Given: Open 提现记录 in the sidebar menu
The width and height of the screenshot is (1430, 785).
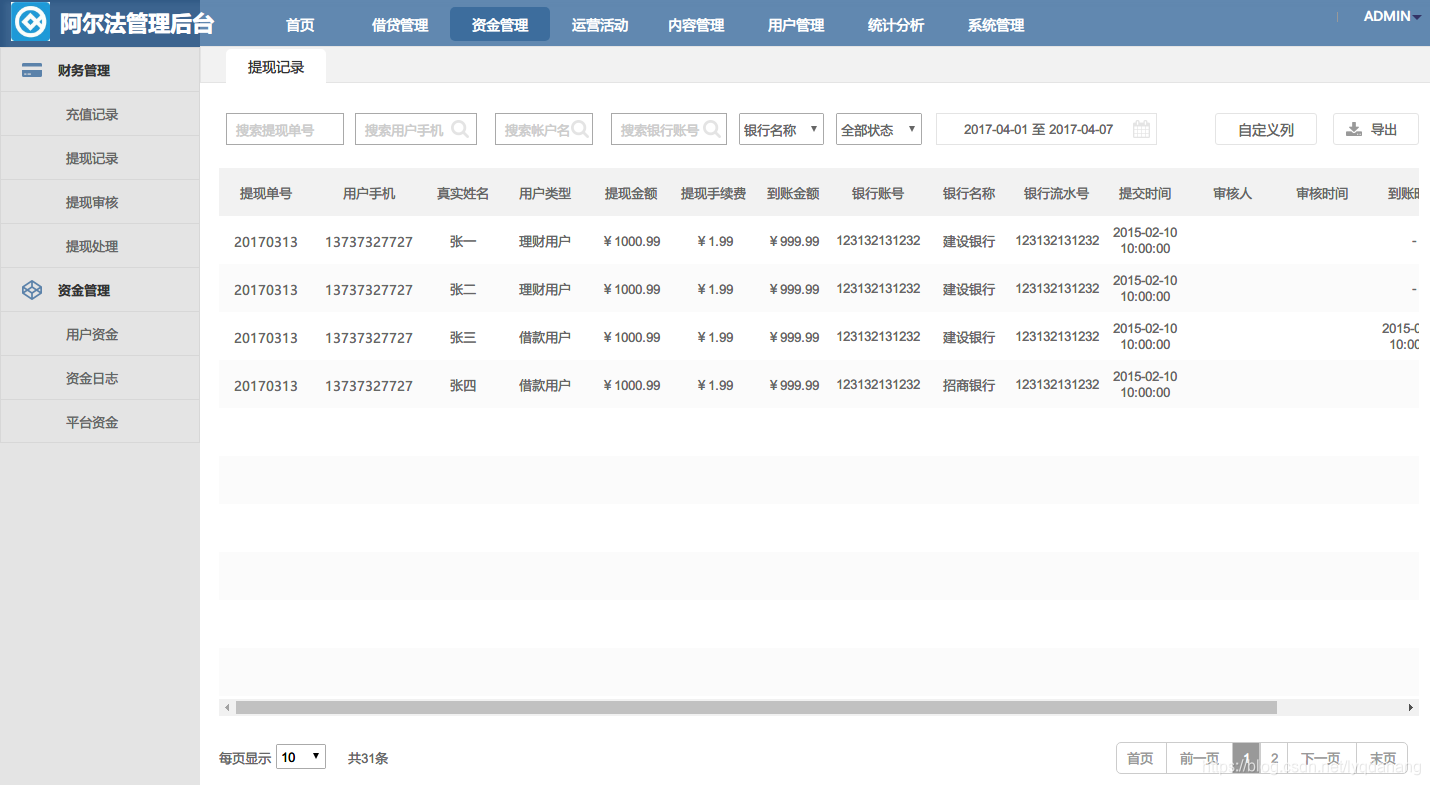Looking at the screenshot, I should [x=100, y=158].
